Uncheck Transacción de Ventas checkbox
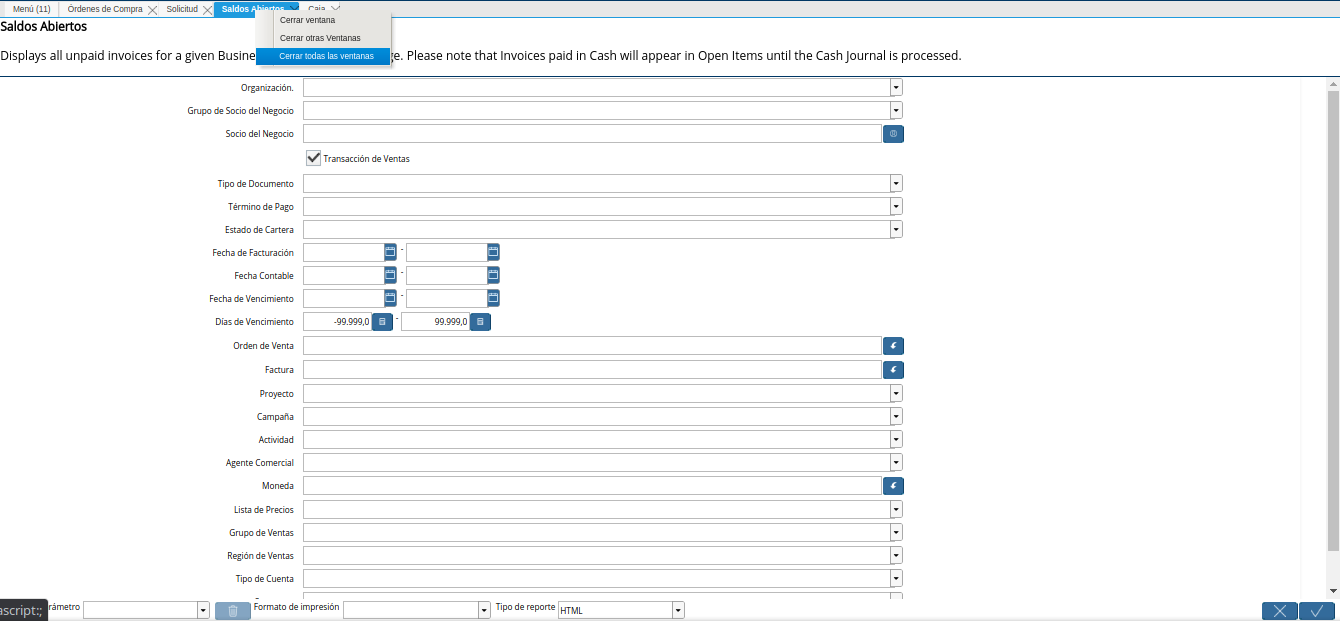Viewport: 1340px width, 621px height. coord(314,158)
